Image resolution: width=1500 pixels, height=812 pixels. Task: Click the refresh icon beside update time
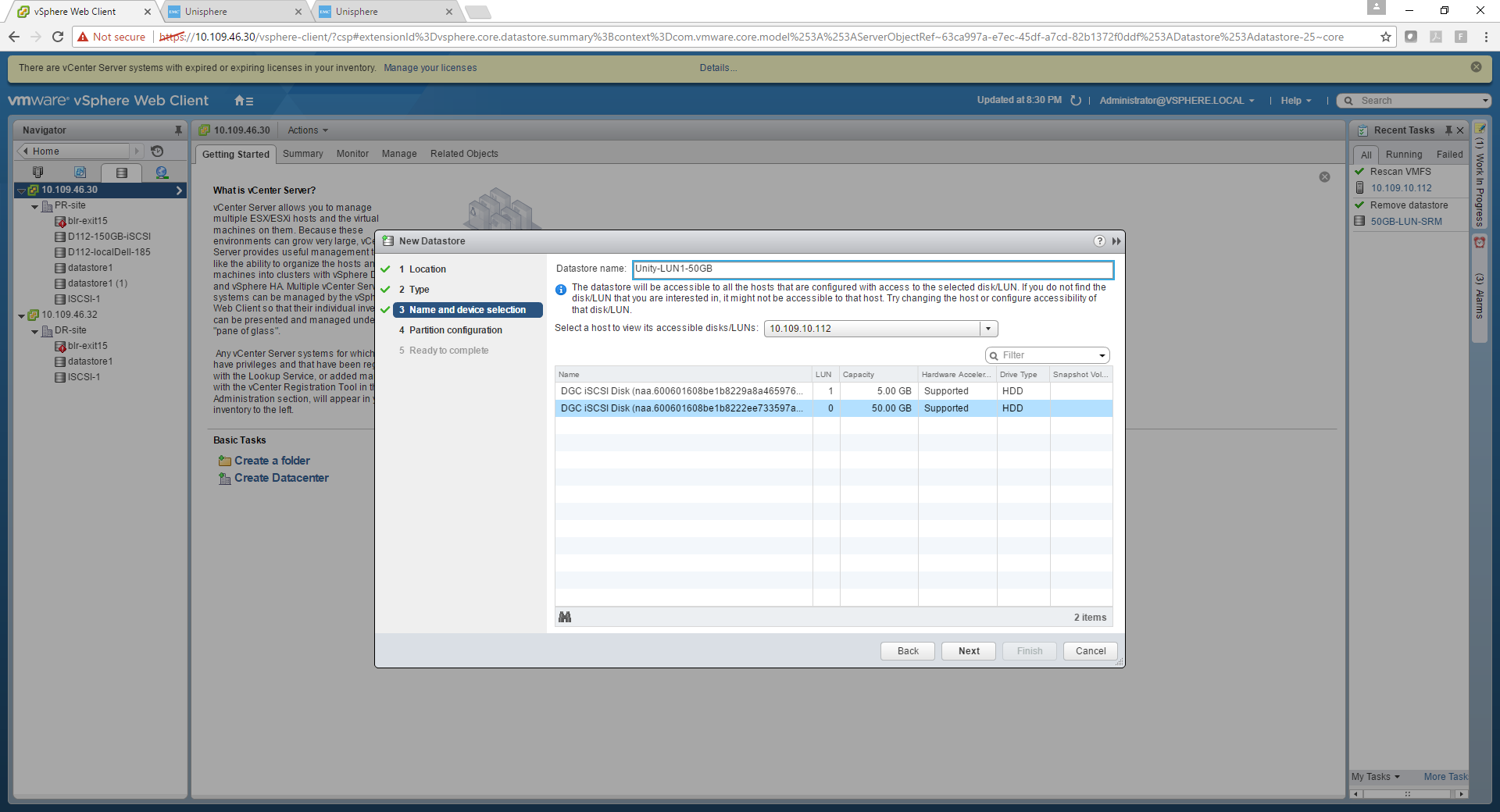(1076, 101)
